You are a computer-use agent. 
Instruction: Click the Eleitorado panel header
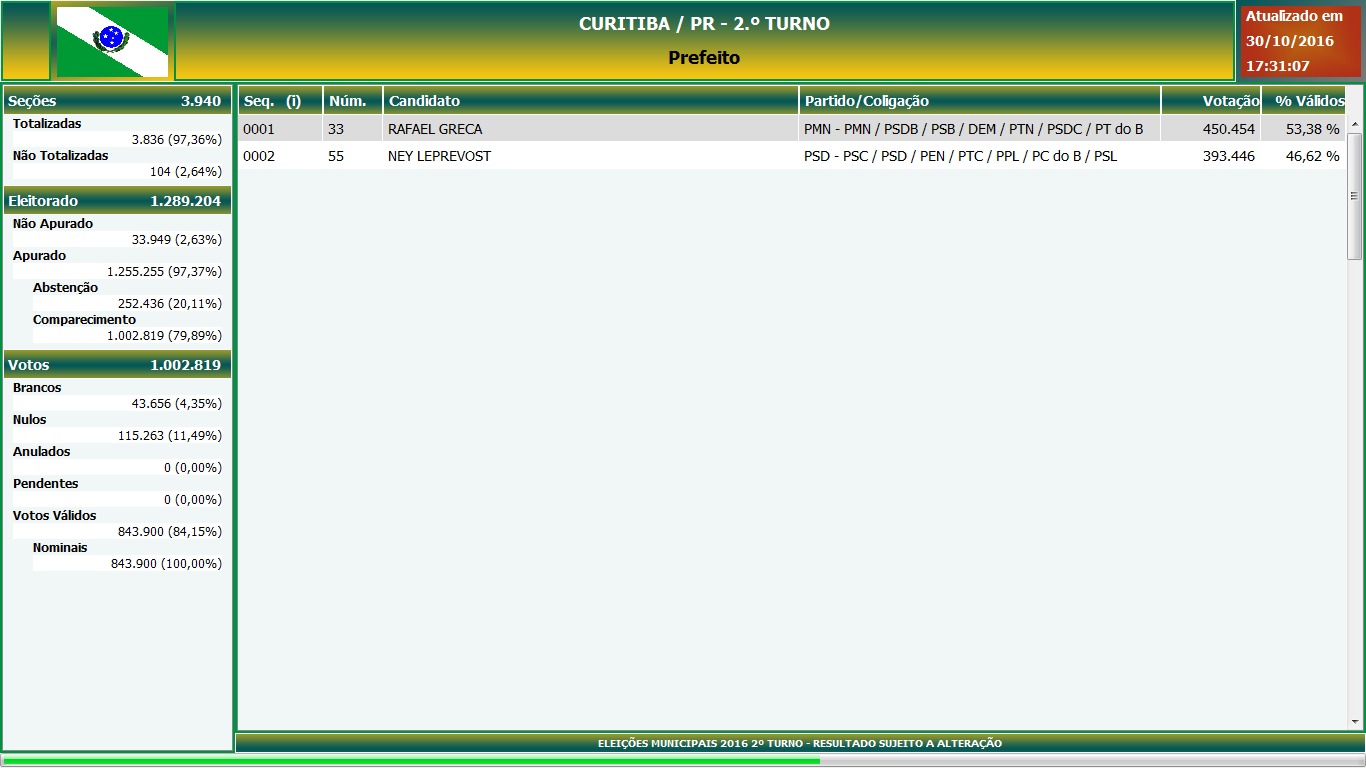[x=117, y=201]
